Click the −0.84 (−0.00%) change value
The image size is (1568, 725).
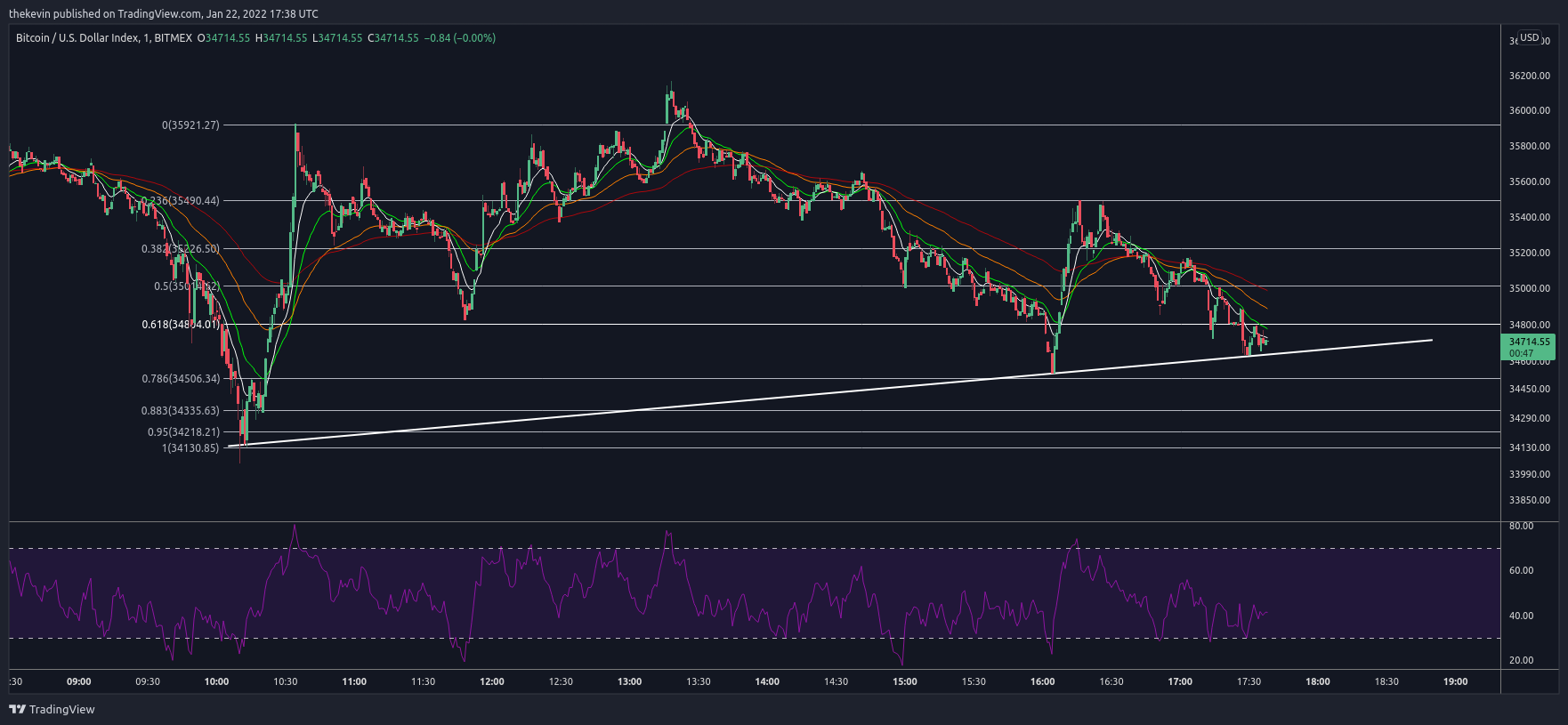[460, 38]
